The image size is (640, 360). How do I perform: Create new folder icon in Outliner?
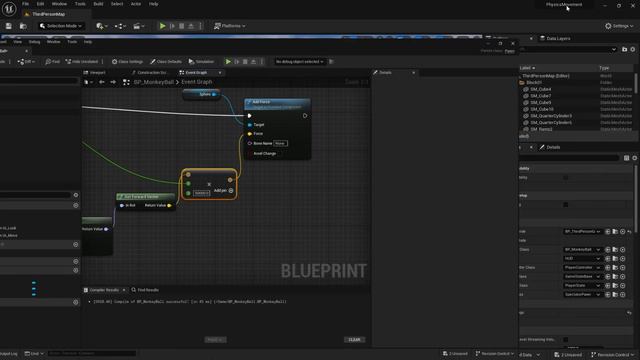624,49
